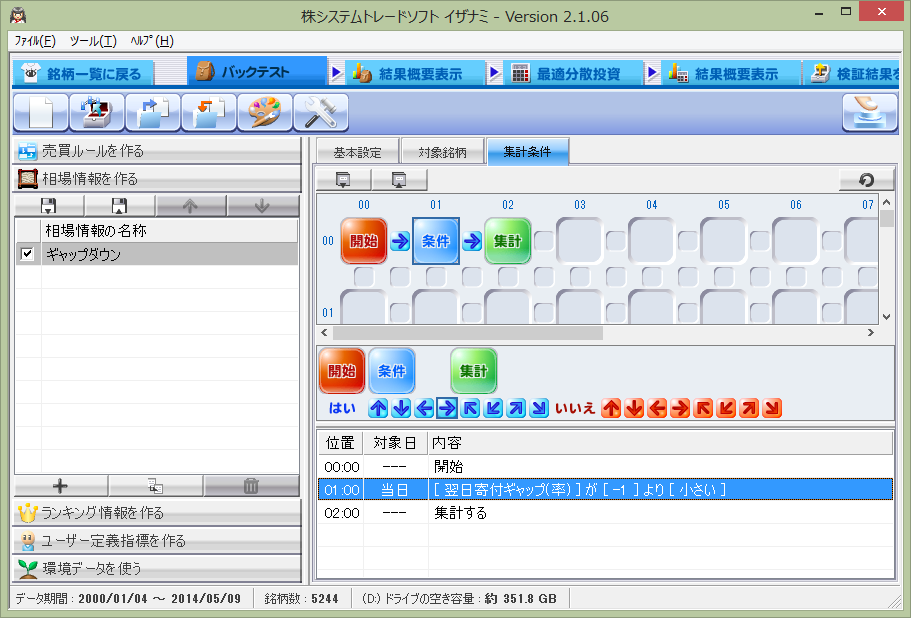This screenshot has height=618, width=911.
Task: Click flowchart vertical scroll down arrow
Action: 887,317
